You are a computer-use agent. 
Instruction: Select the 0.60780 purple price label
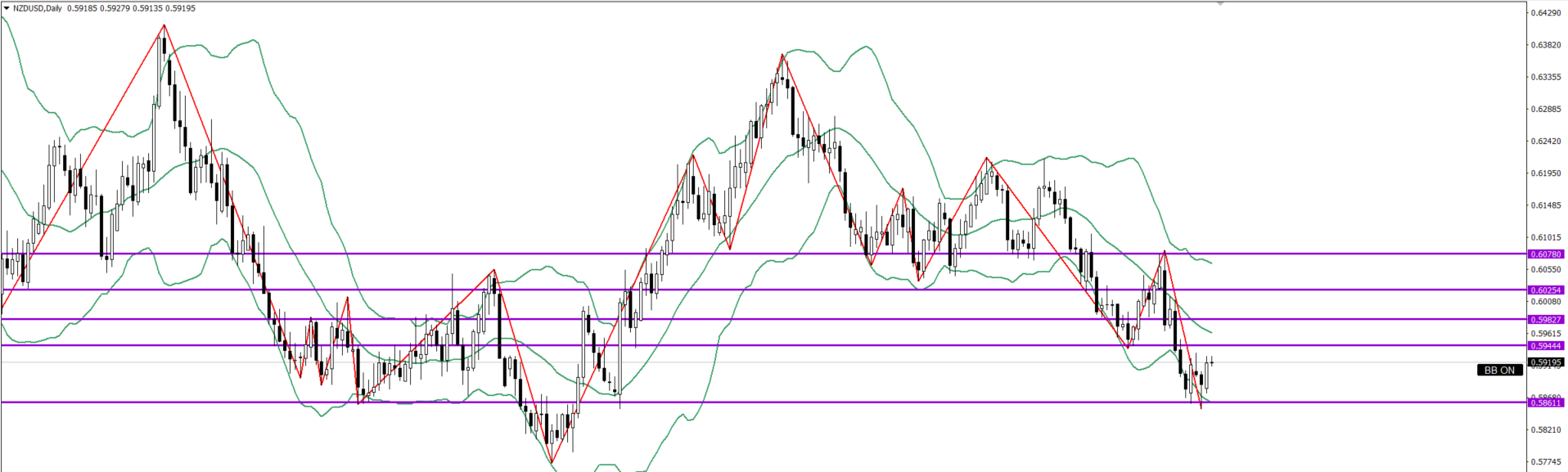pos(1546,254)
